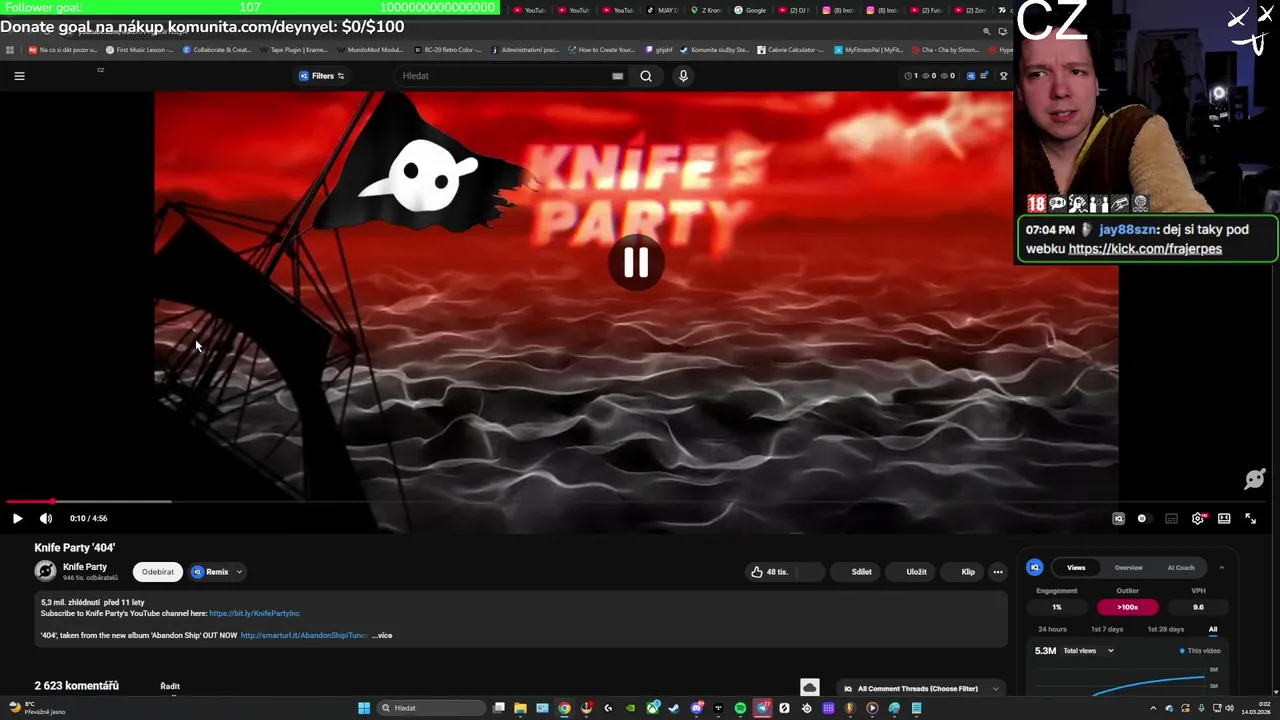Screen dimensions: 1280x720
Task: Select the All time range
Action: [1213, 629]
